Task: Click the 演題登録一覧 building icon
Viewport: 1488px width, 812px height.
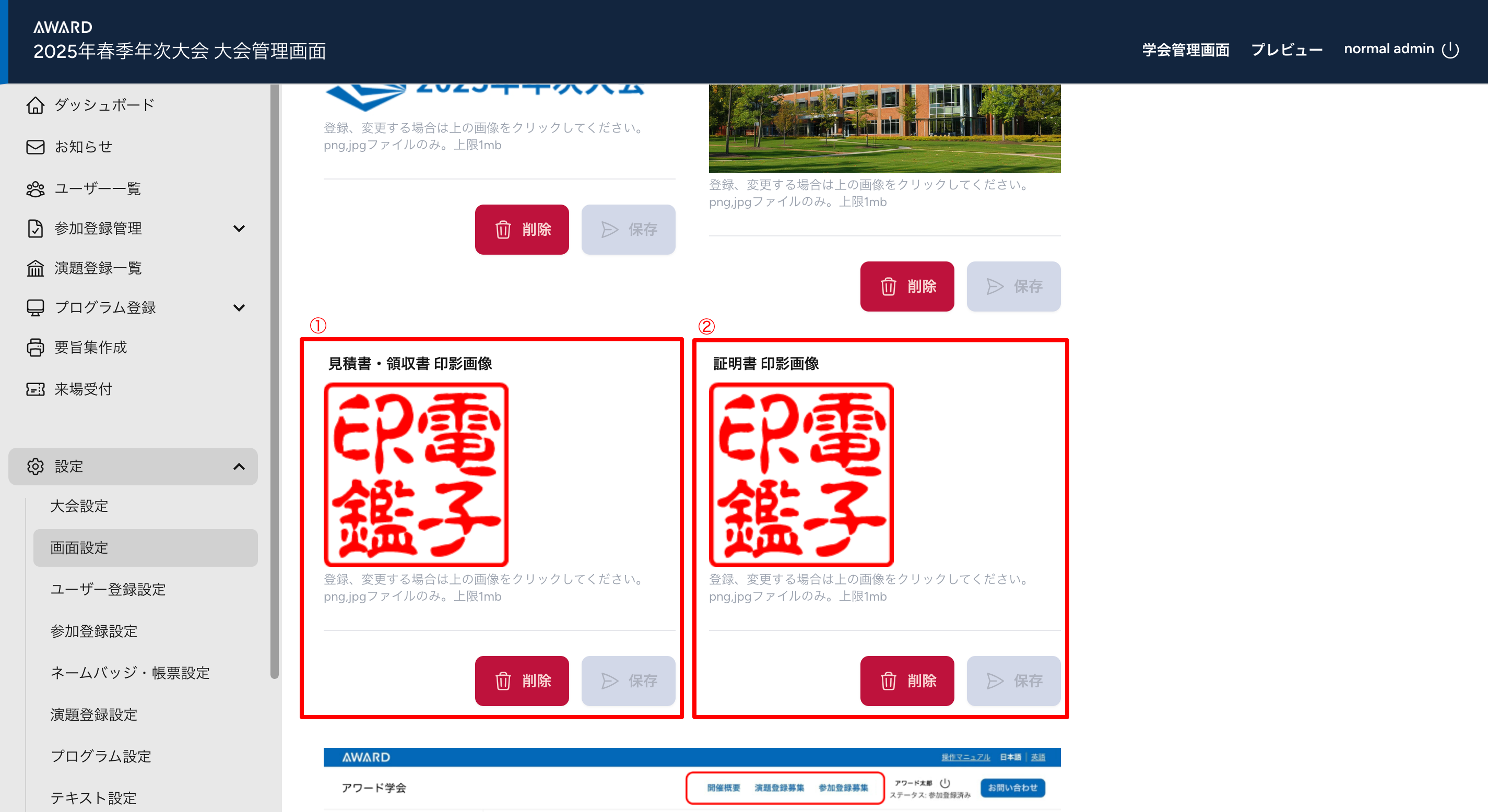Action: (35, 268)
